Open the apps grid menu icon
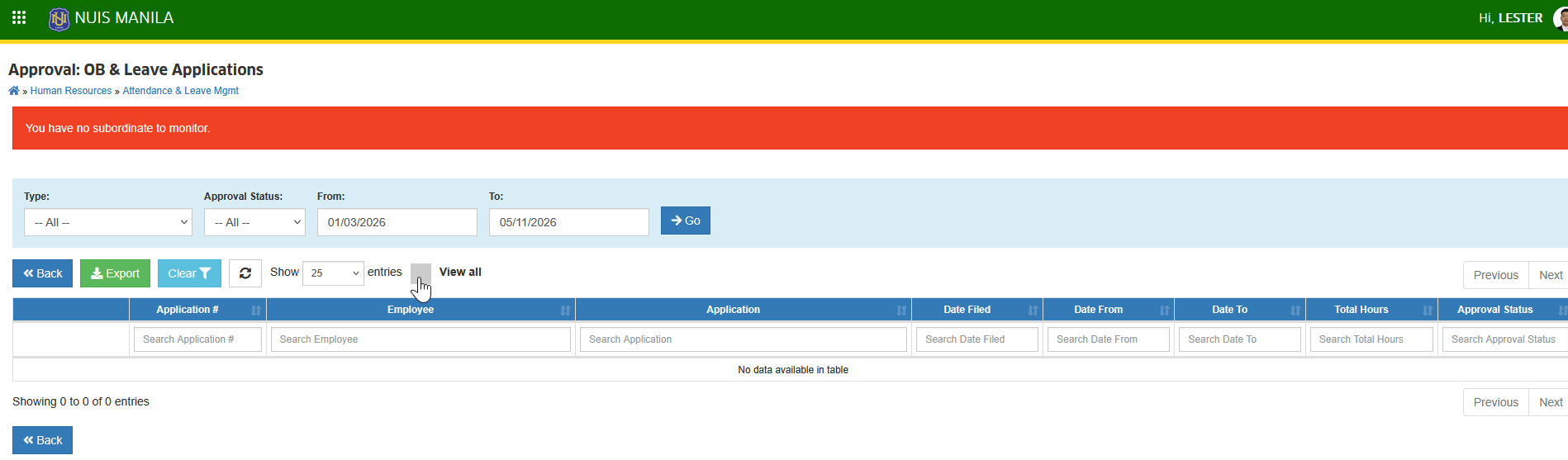The width and height of the screenshot is (1568, 460). click(x=19, y=17)
